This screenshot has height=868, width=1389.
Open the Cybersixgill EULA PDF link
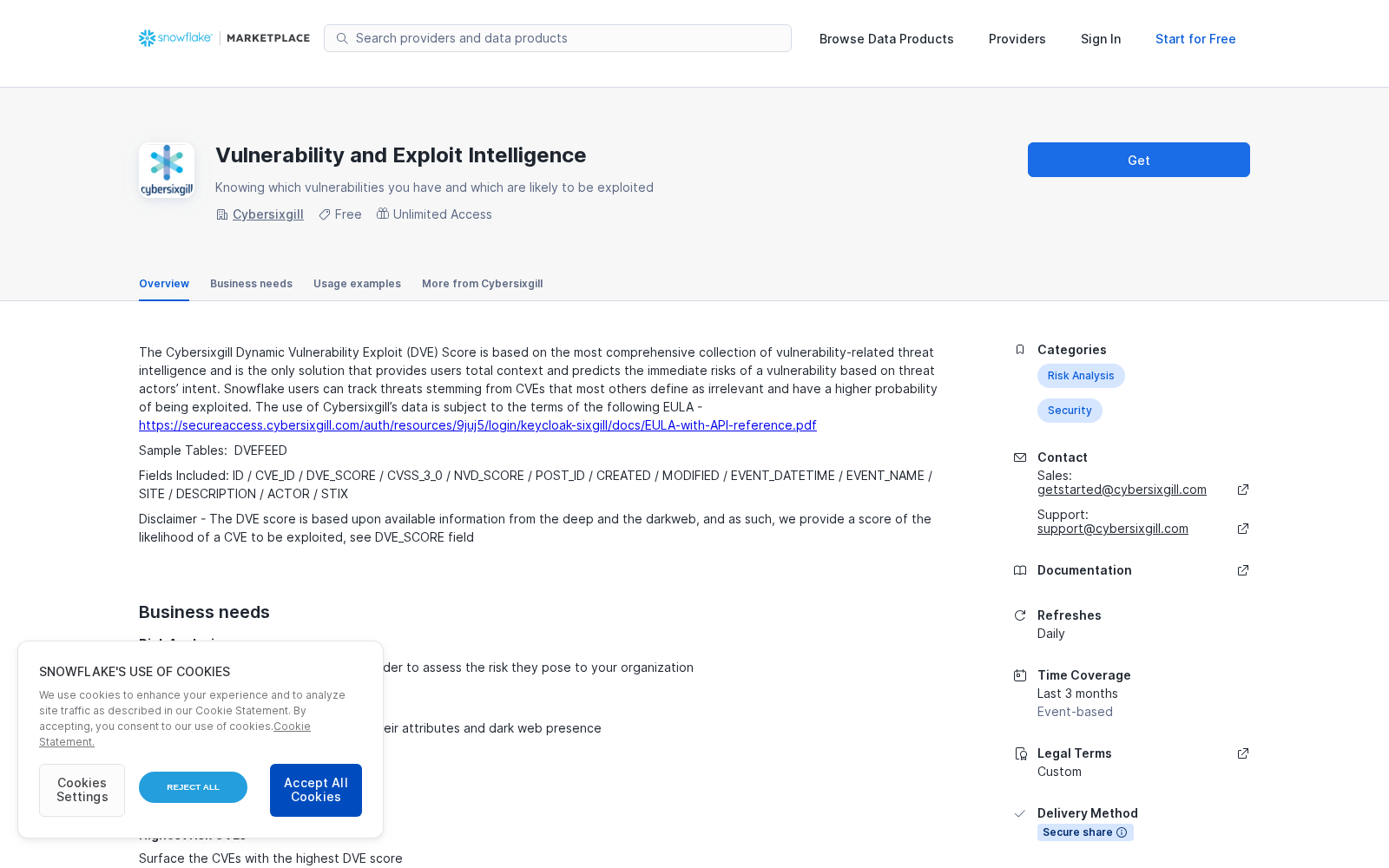477,425
